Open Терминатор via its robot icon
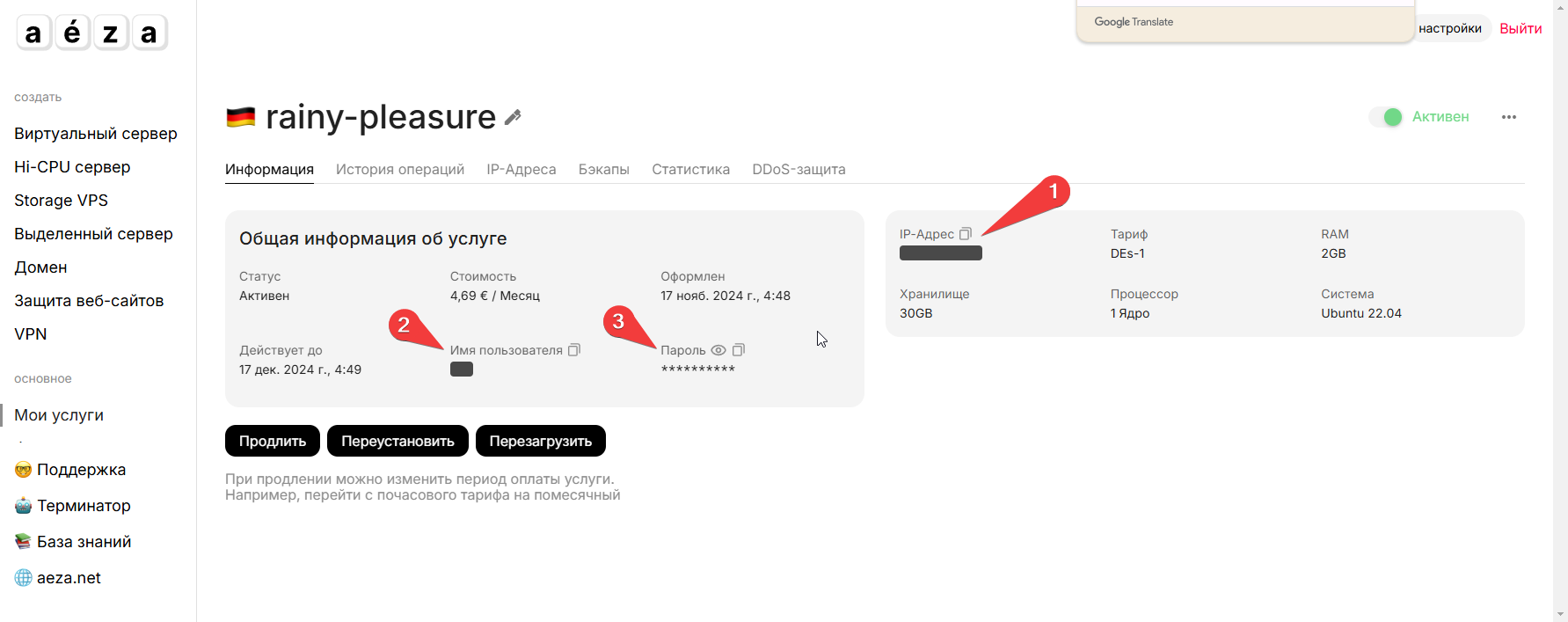 tap(23, 506)
